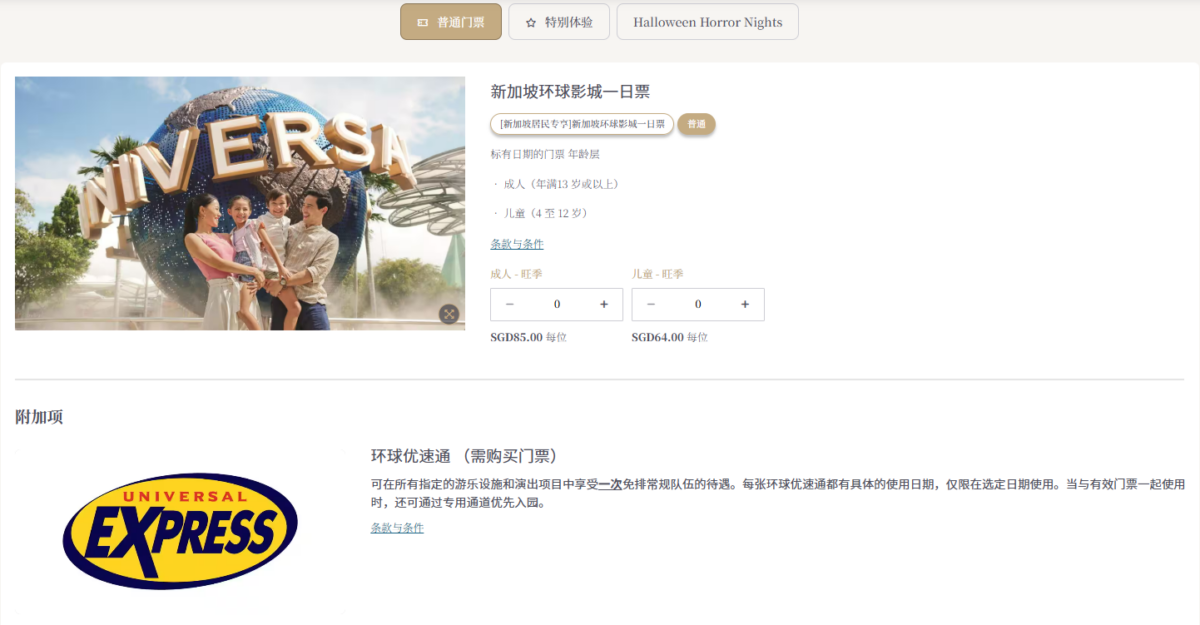The height and width of the screenshot is (625, 1200).
Task: Increase the 成人 - 旺季 ticket quantity
Action: [x=603, y=304]
